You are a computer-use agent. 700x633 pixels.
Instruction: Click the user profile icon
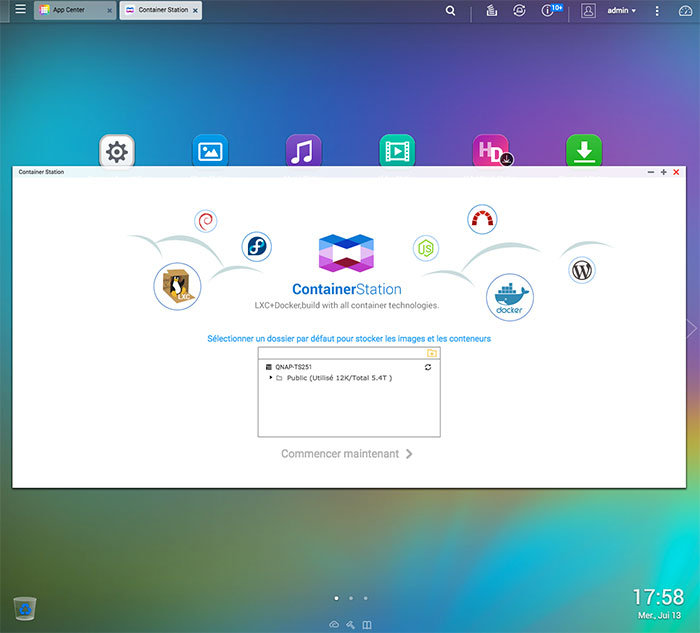tap(588, 10)
